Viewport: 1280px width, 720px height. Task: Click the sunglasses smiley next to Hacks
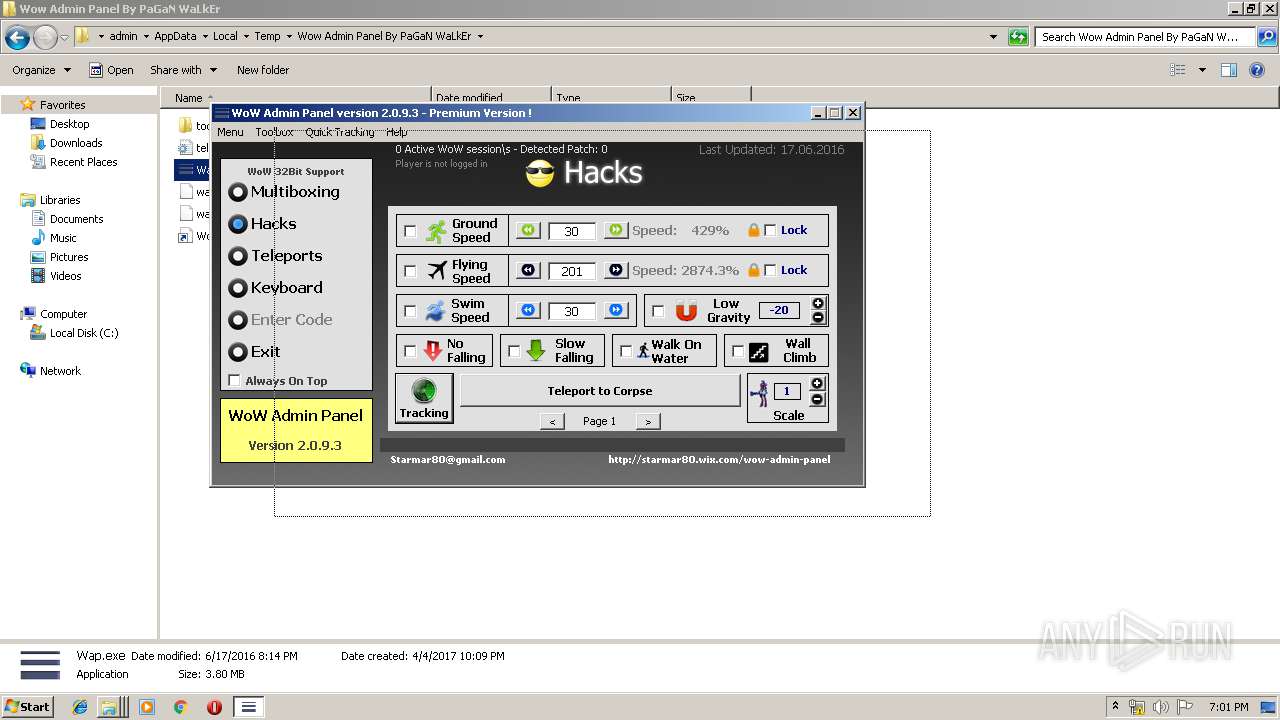click(540, 174)
